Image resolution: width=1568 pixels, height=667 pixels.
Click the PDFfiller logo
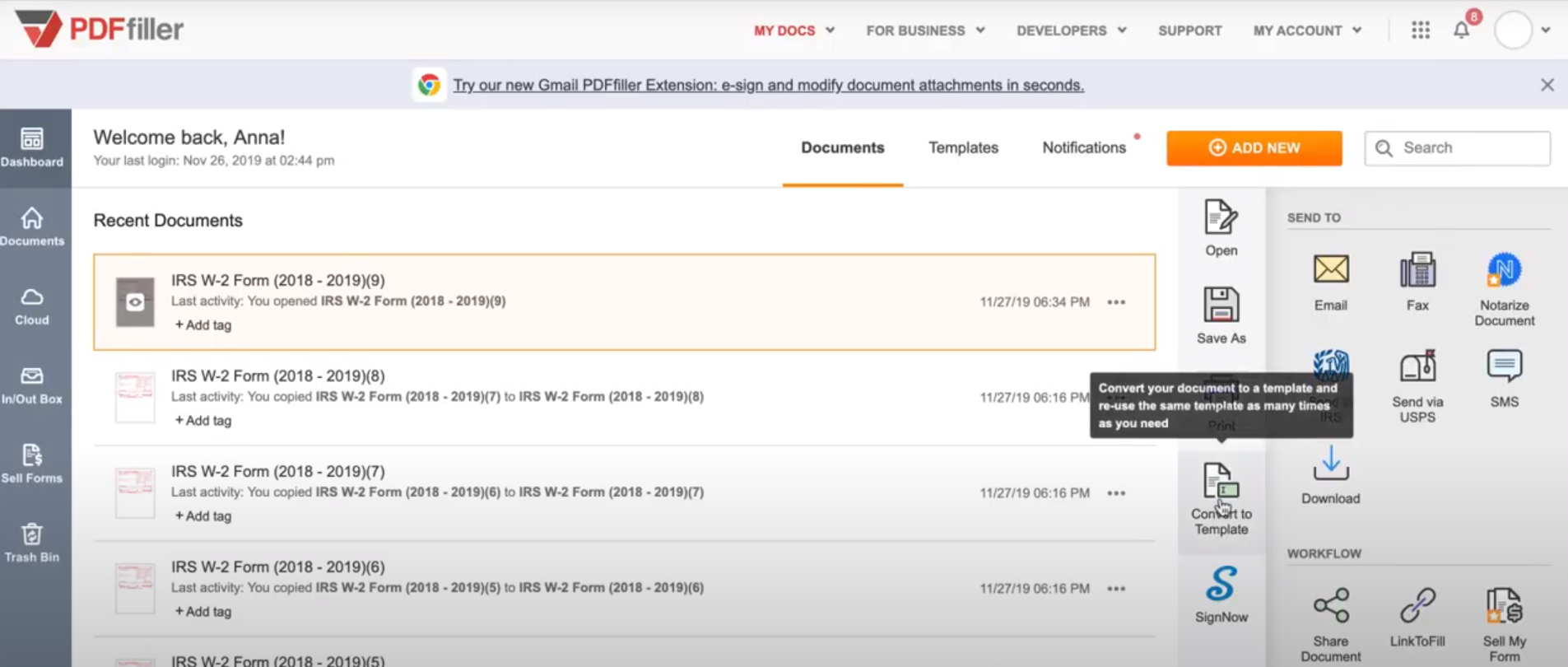click(x=100, y=29)
